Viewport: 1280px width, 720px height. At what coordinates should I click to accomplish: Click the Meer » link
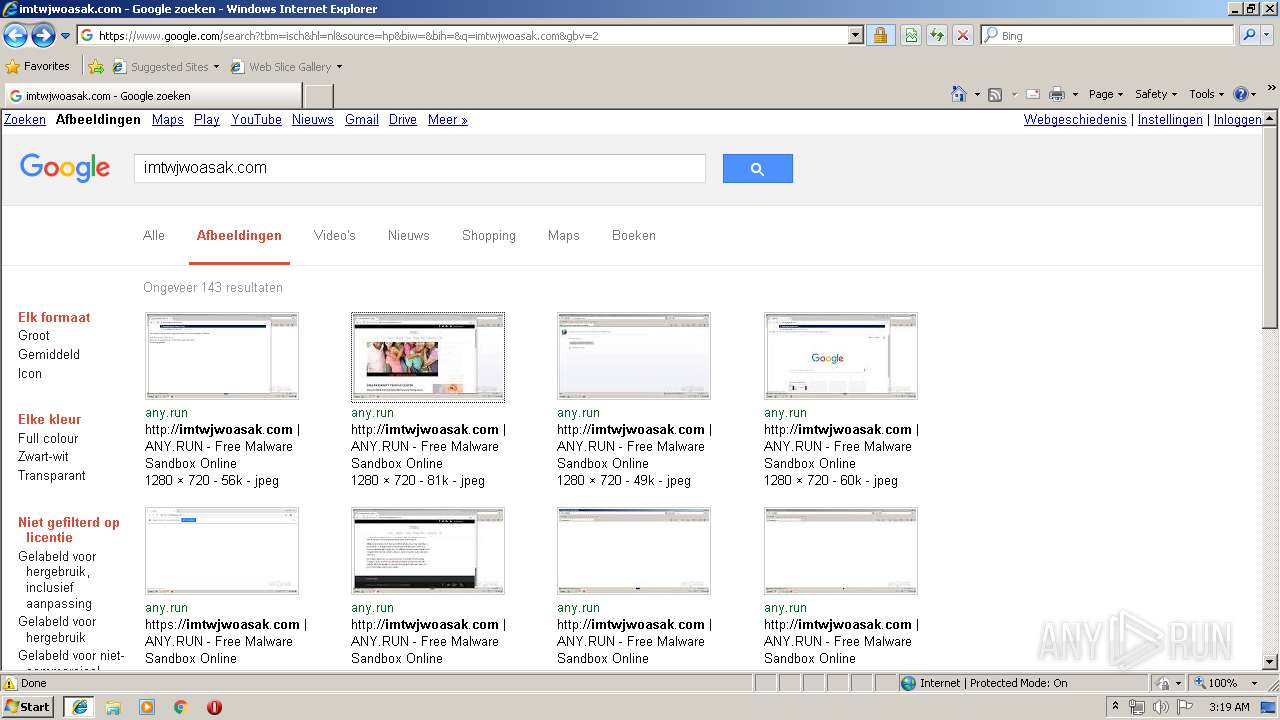[448, 119]
